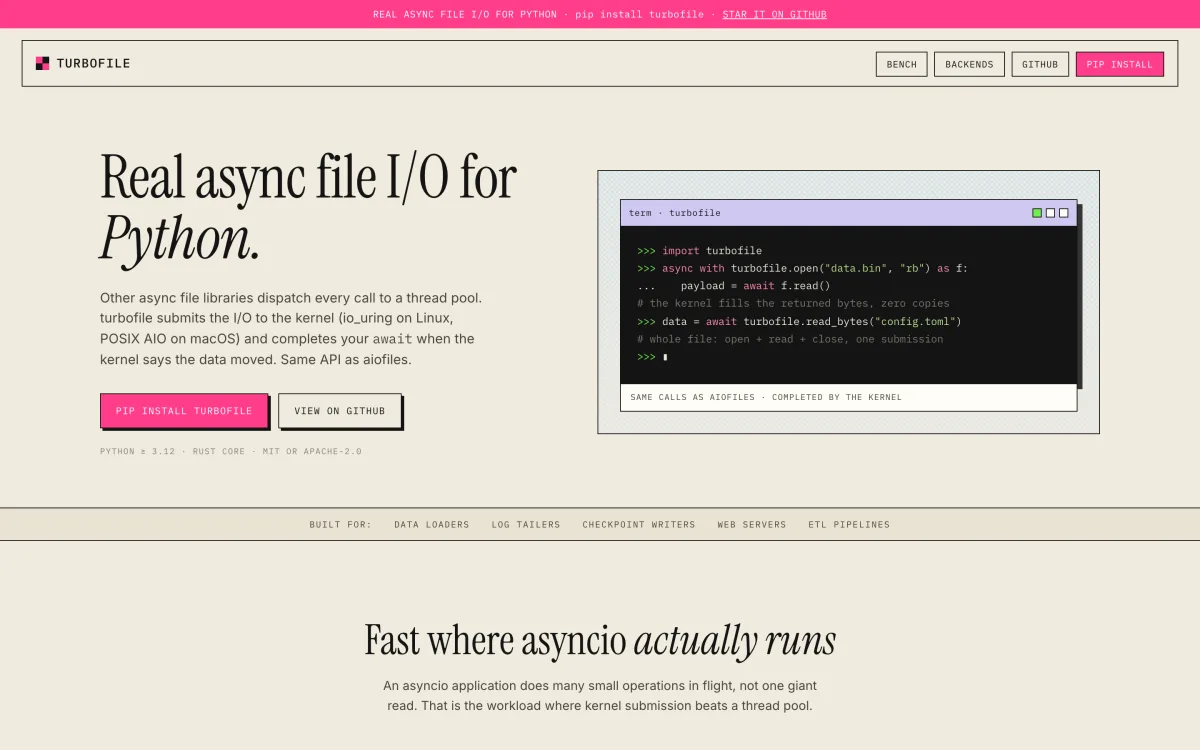
Task: Click the 'pip install turbofile' banner text
Action: (x=639, y=14)
